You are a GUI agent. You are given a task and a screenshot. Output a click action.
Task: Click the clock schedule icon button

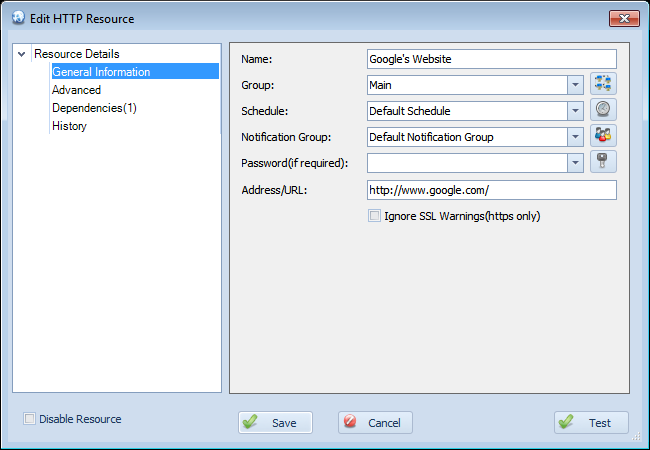(x=603, y=109)
